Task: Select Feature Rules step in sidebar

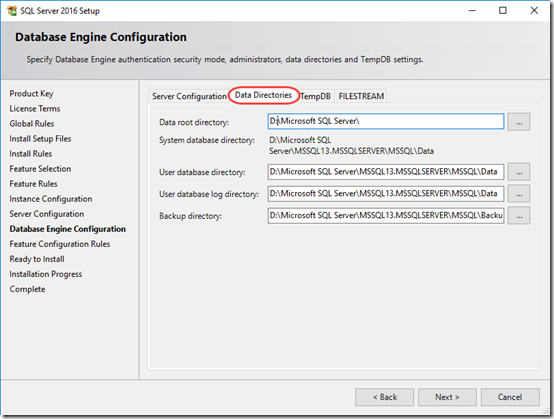Action: [33, 184]
